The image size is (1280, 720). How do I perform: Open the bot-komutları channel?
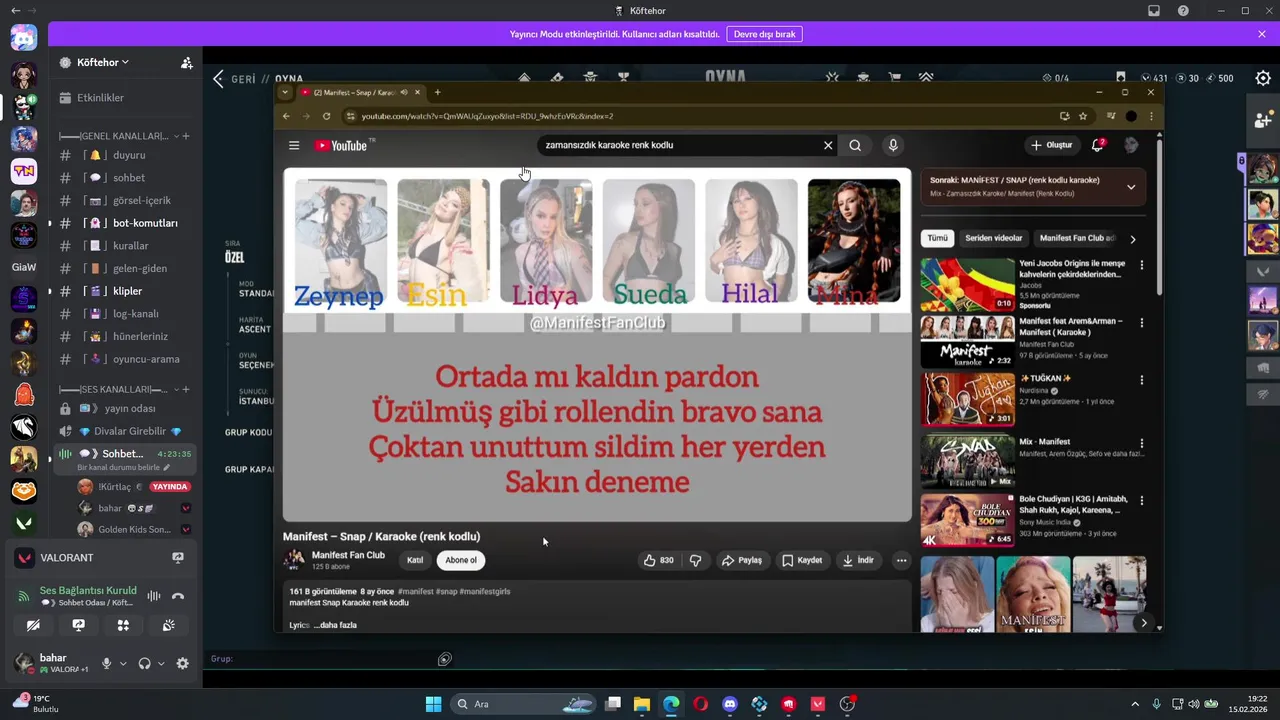click(124, 223)
